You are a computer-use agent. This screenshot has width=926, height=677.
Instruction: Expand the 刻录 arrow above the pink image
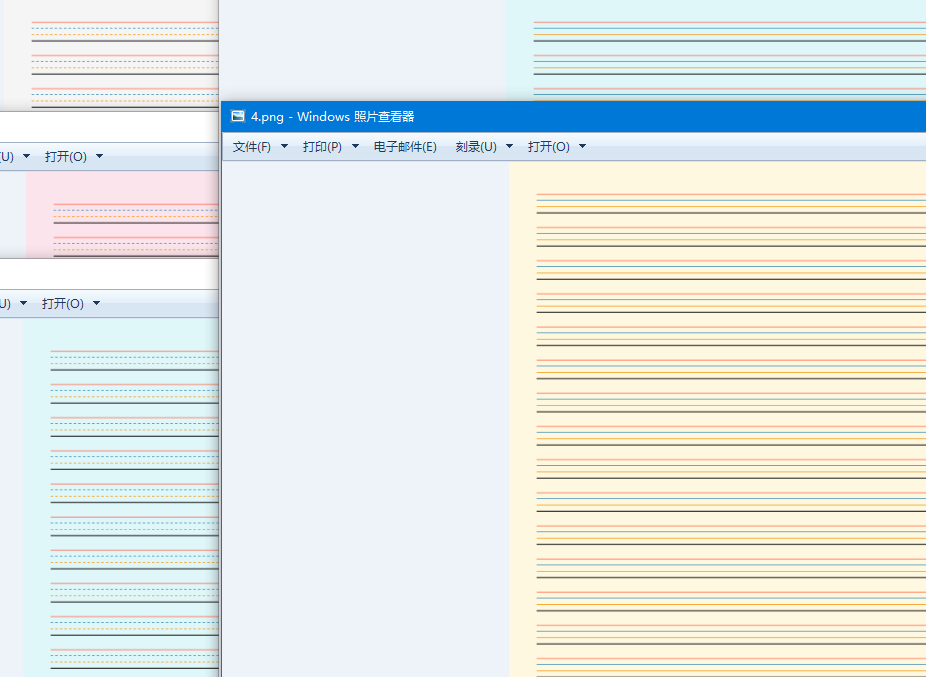coord(26,157)
